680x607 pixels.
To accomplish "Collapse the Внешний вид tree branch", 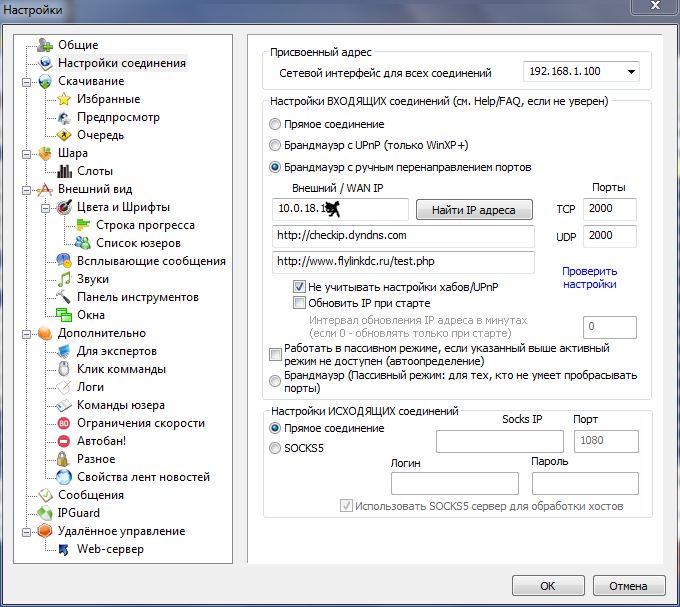I will click(26, 189).
